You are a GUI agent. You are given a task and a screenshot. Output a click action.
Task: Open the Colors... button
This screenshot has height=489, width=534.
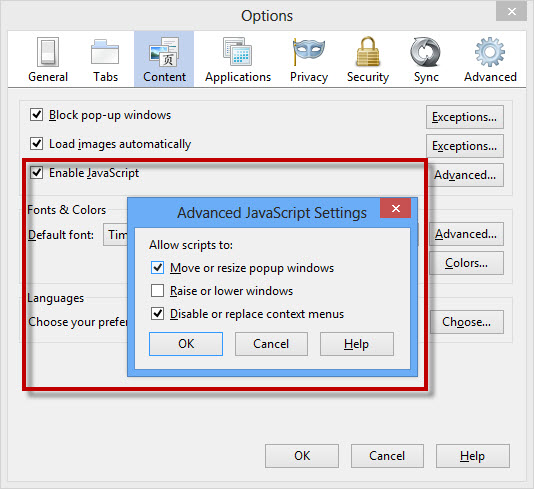466,263
